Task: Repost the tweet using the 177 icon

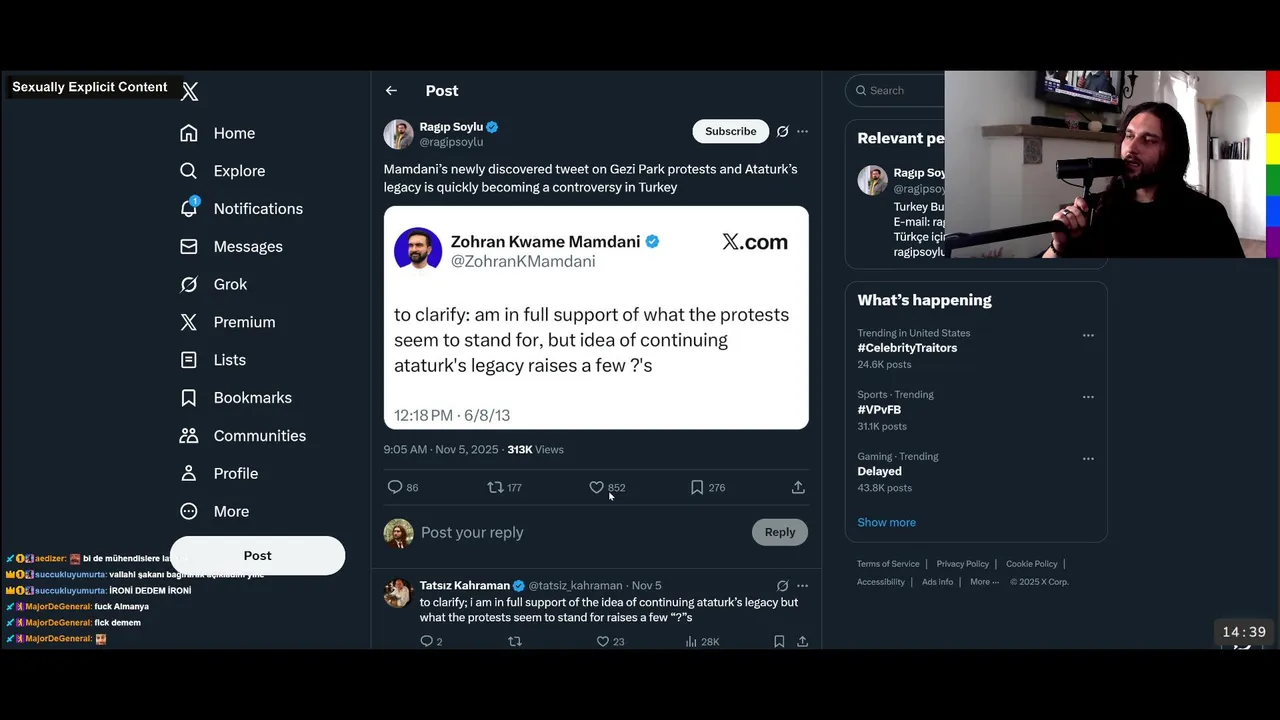Action: pyautogui.click(x=495, y=487)
